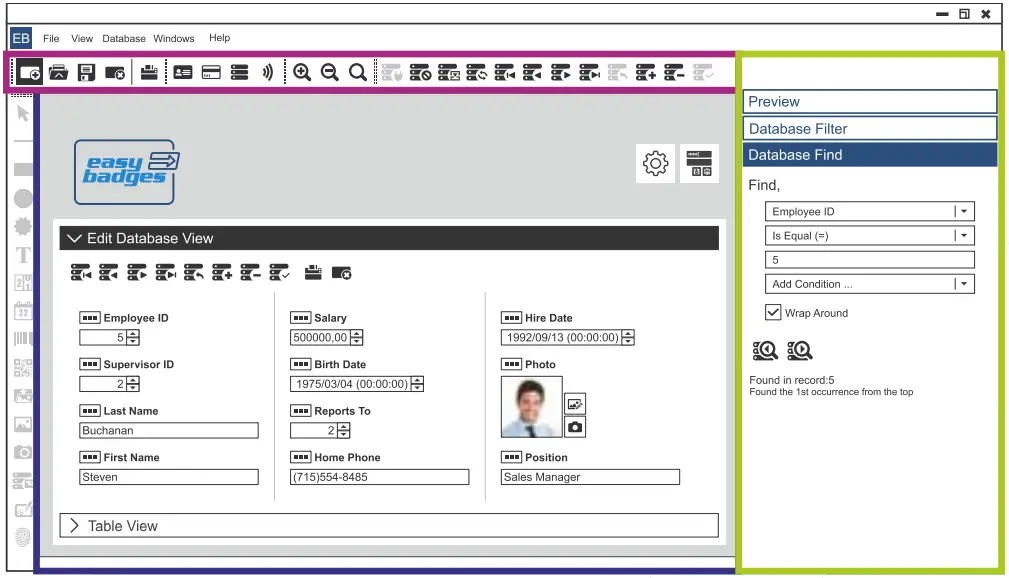
Task: Print the current badge
Action: 150,71
